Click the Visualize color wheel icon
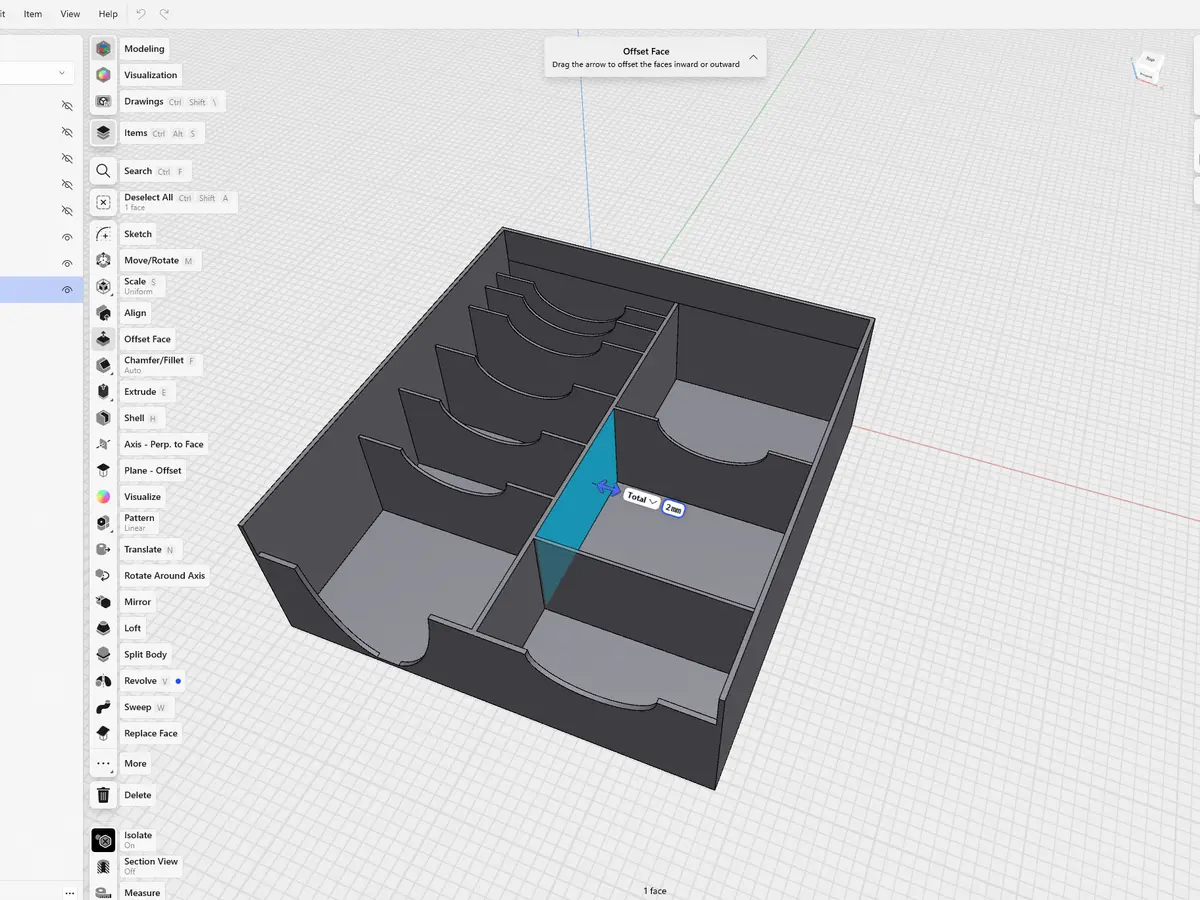The width and height of the screenshot is (1200, 900). (x=103, y=497)
